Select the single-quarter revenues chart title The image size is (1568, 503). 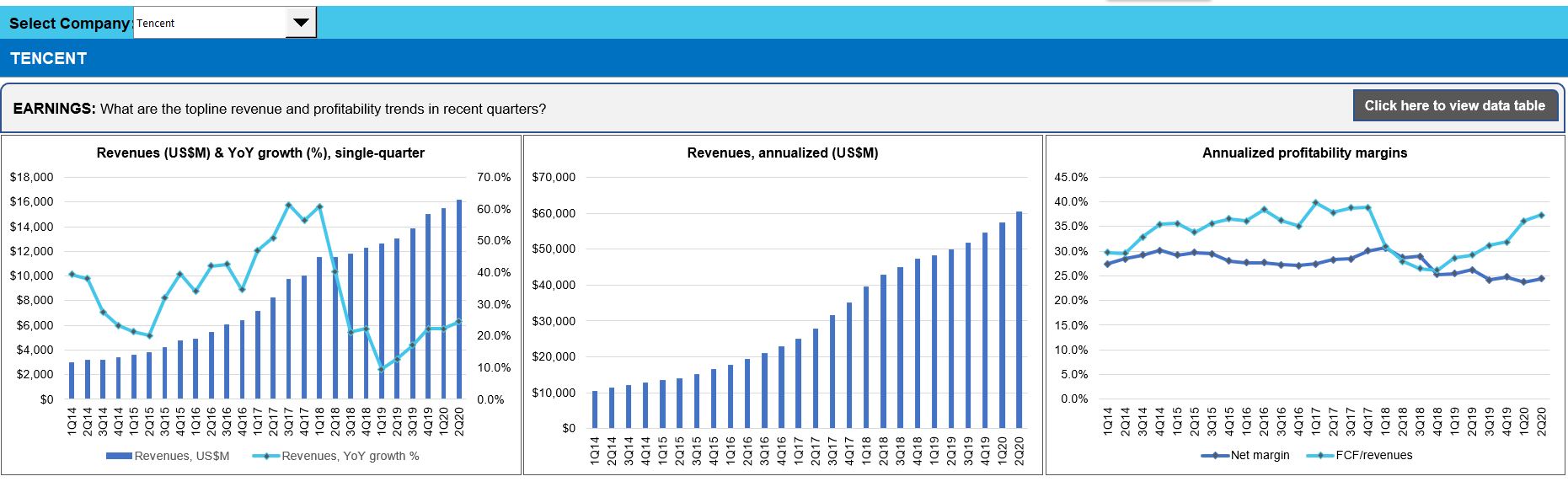(x=260, y=153)
